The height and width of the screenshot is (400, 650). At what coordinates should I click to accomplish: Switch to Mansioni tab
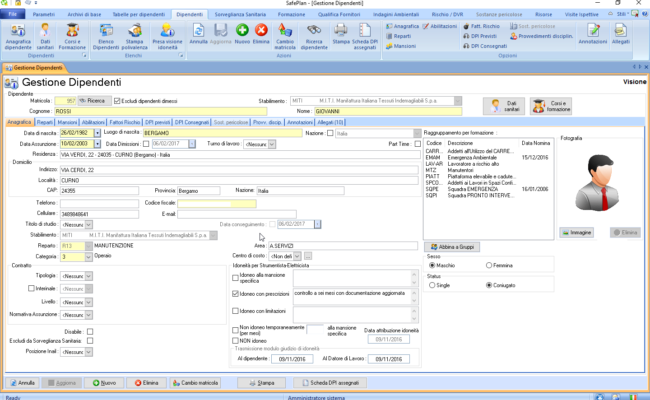tap(67, 122)
